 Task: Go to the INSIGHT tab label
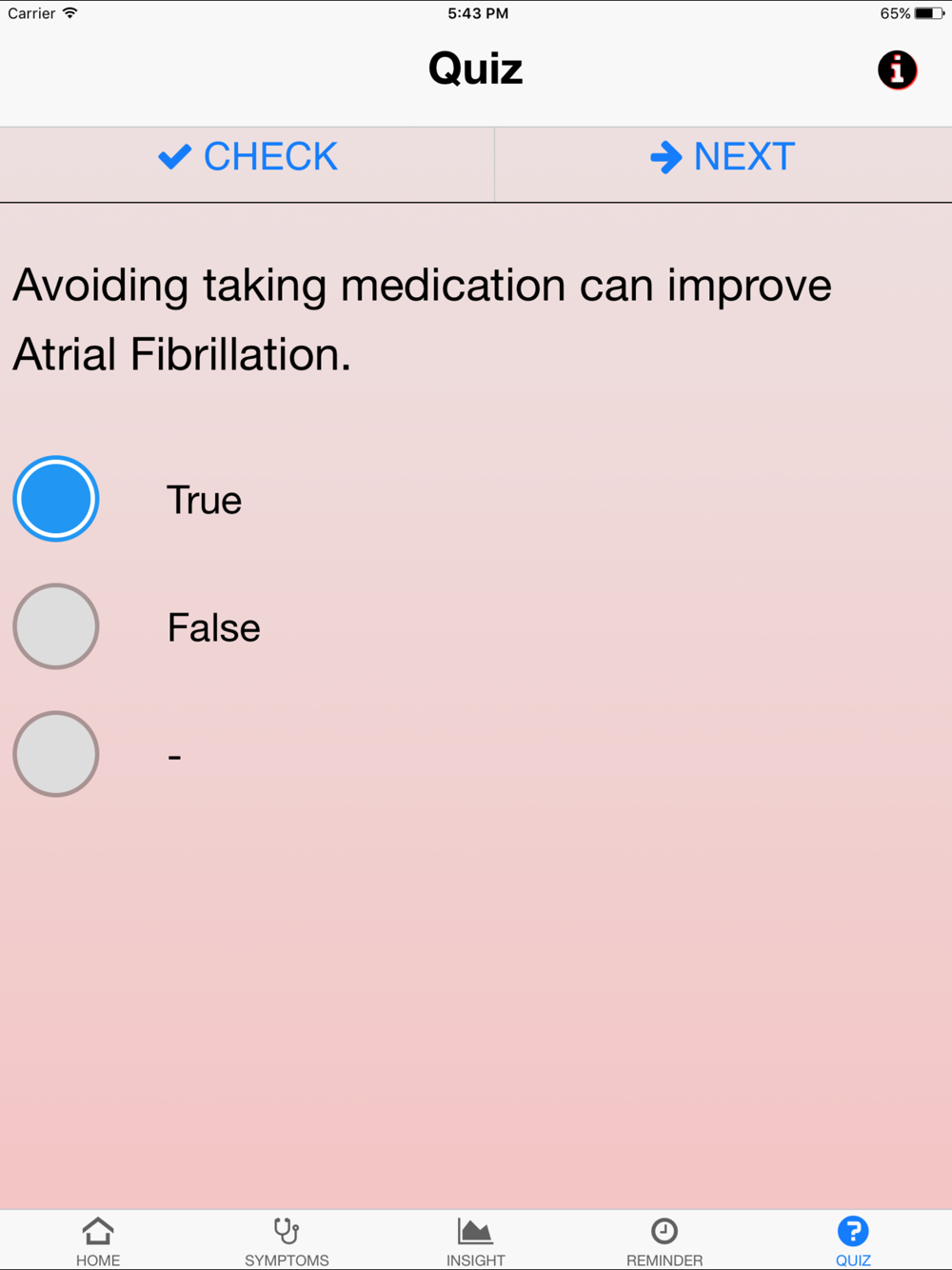coord(475,1260)
